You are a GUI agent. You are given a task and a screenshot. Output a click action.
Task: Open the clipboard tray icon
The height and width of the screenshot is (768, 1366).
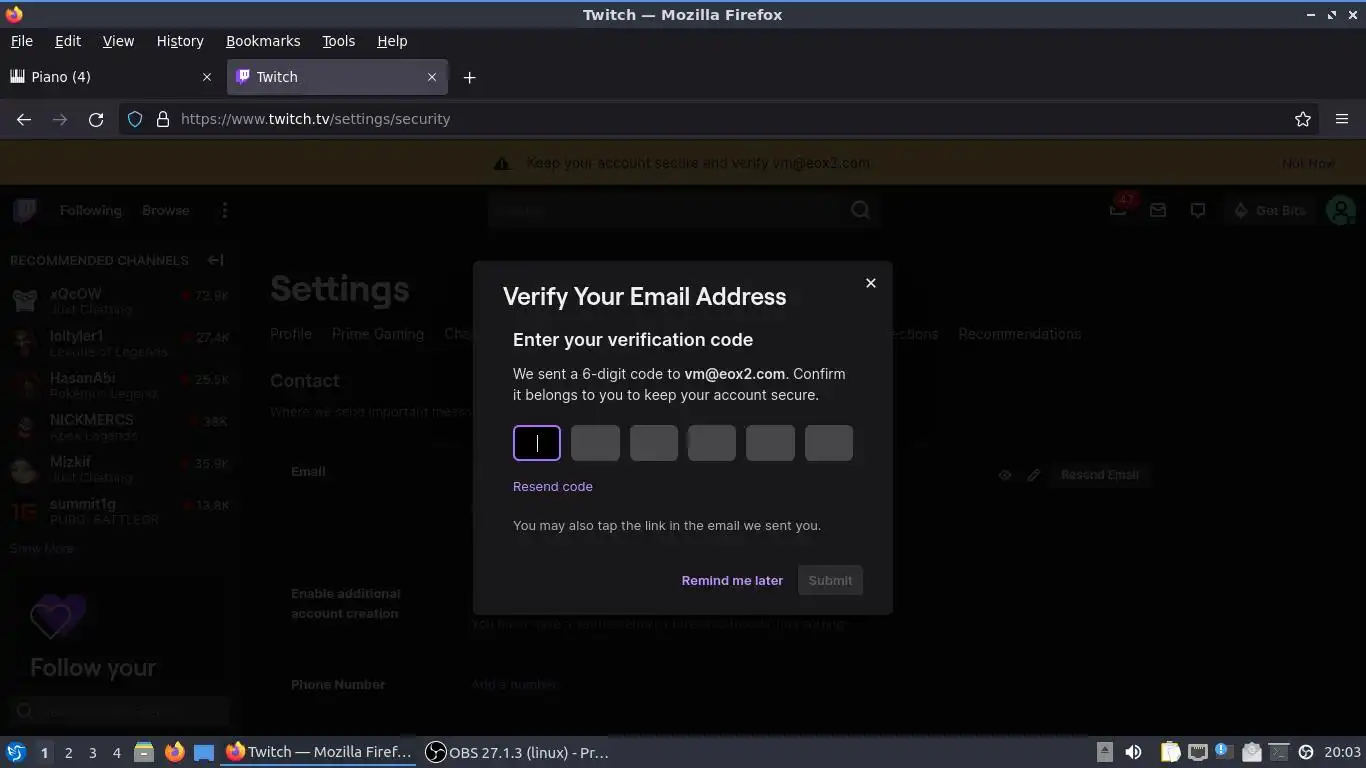pyautogui.click(x=1169, y=752)
